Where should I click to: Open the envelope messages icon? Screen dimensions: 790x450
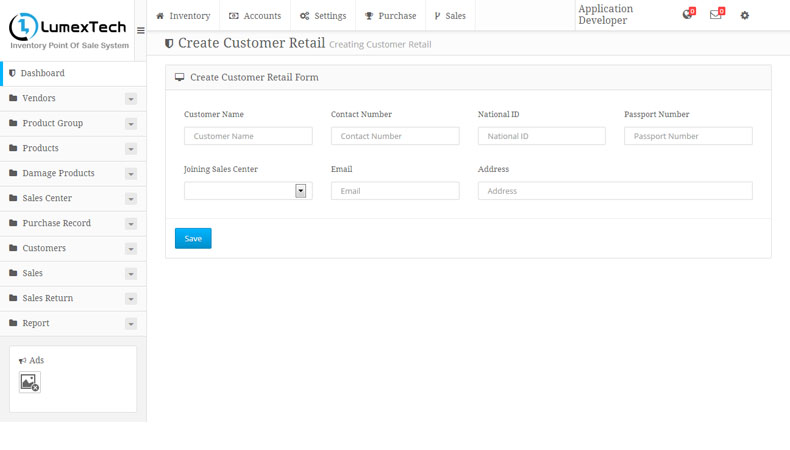[715, 15]
